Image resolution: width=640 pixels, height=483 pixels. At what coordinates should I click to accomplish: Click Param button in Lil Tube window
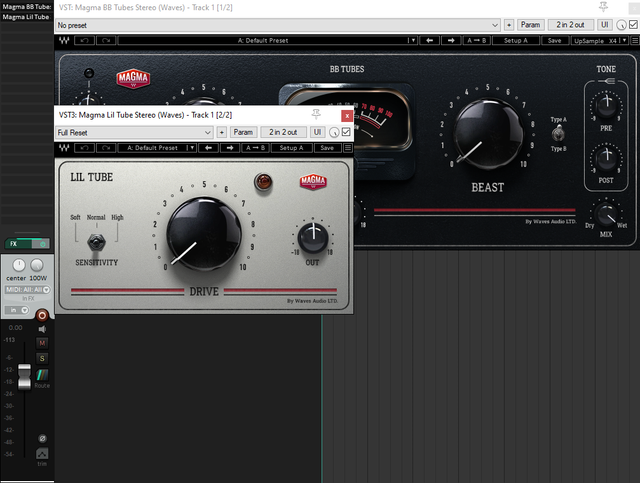(x=243, y=132)
